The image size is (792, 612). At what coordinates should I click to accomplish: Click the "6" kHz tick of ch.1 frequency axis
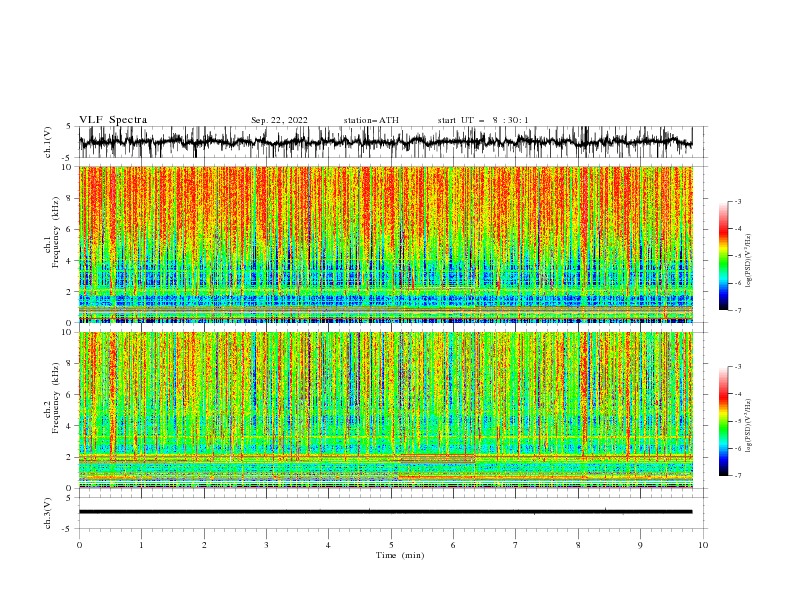point(70,230)
